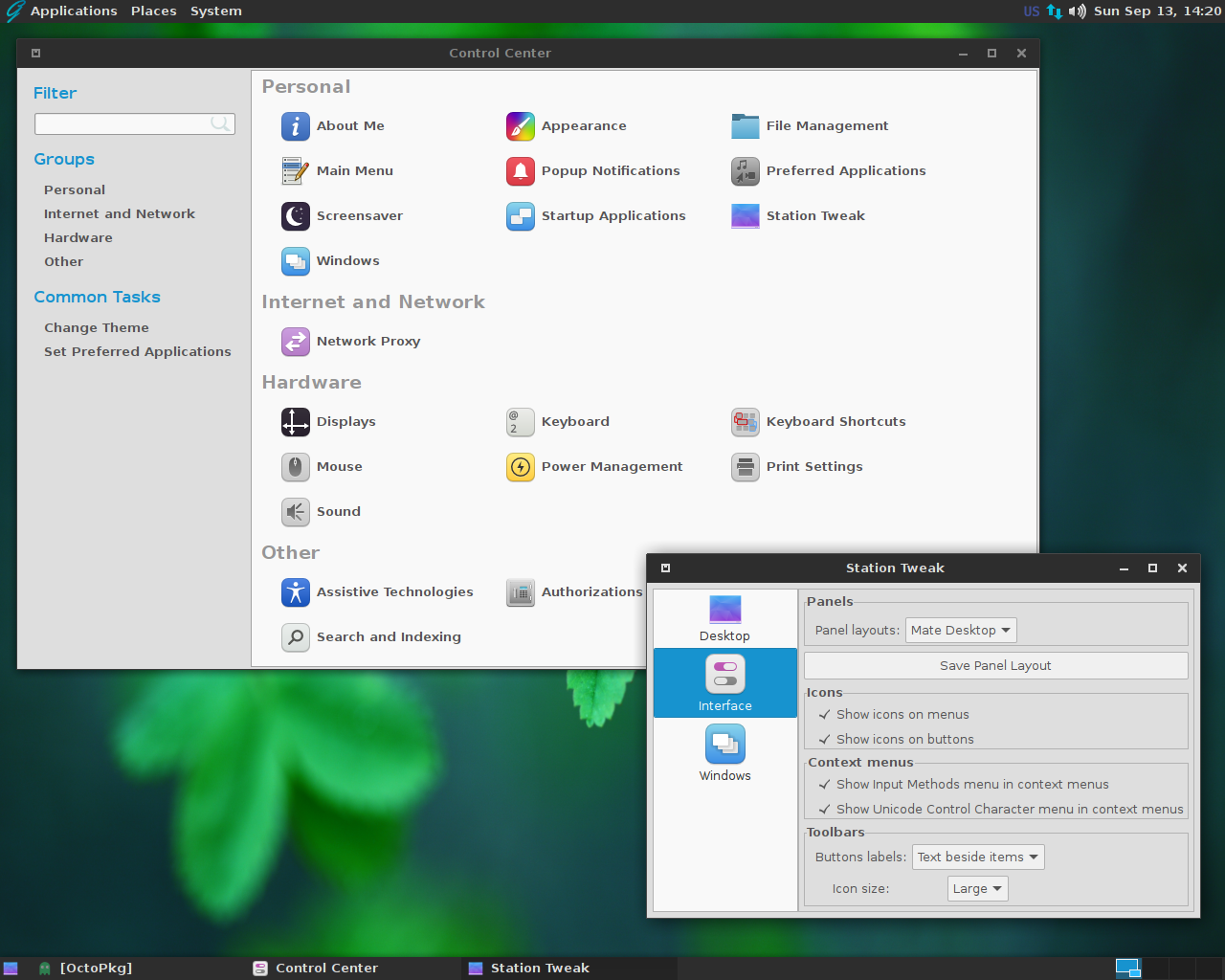Toggle Show icons on menus

(894, 715)
